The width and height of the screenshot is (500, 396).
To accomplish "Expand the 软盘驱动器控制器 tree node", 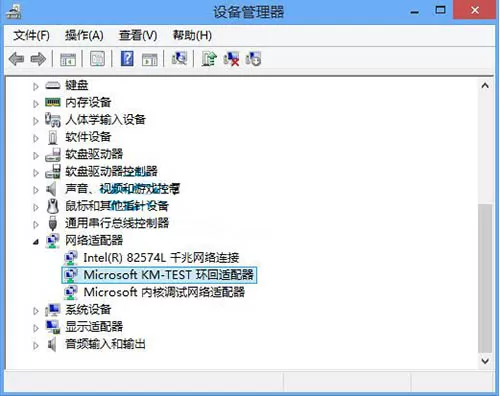I will point(36,173).
